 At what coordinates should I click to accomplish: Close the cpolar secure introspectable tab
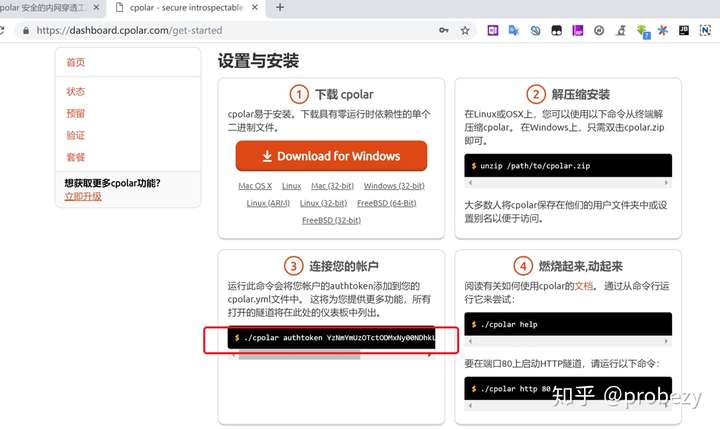[x=255, y=7]
